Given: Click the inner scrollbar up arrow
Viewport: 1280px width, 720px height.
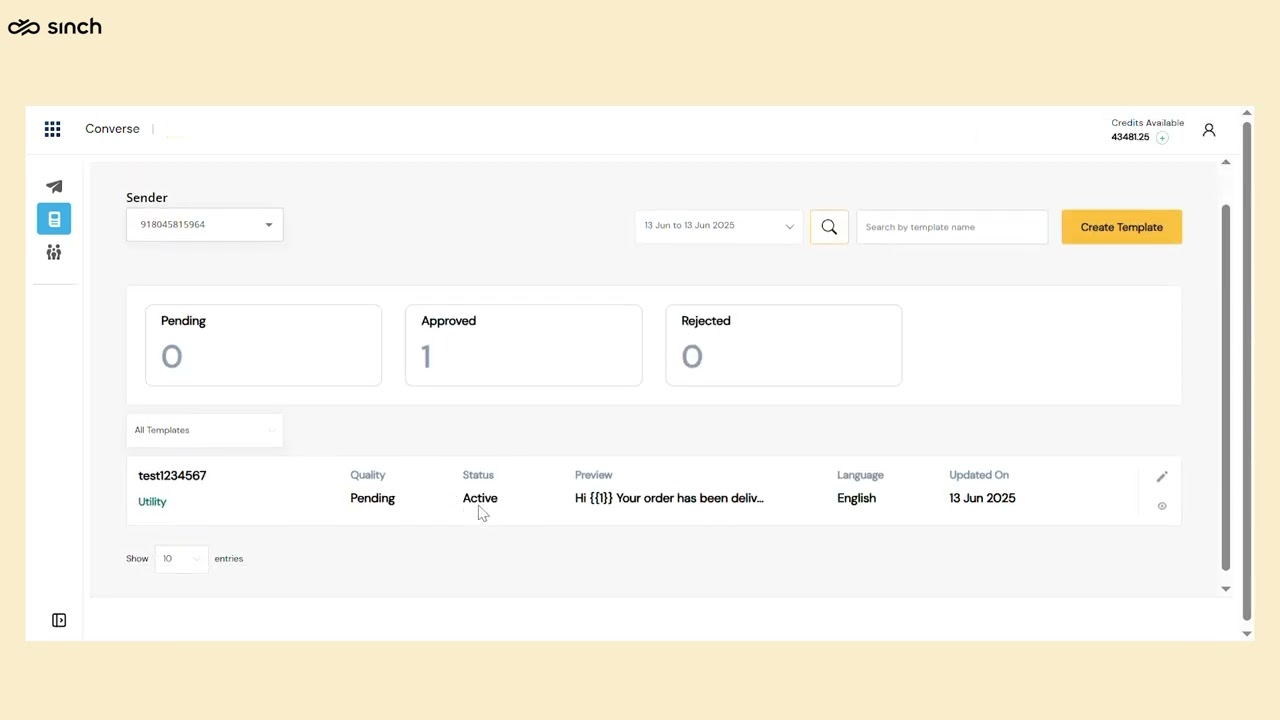Looking at the screenshot, I should click(x=1226, y=162).
